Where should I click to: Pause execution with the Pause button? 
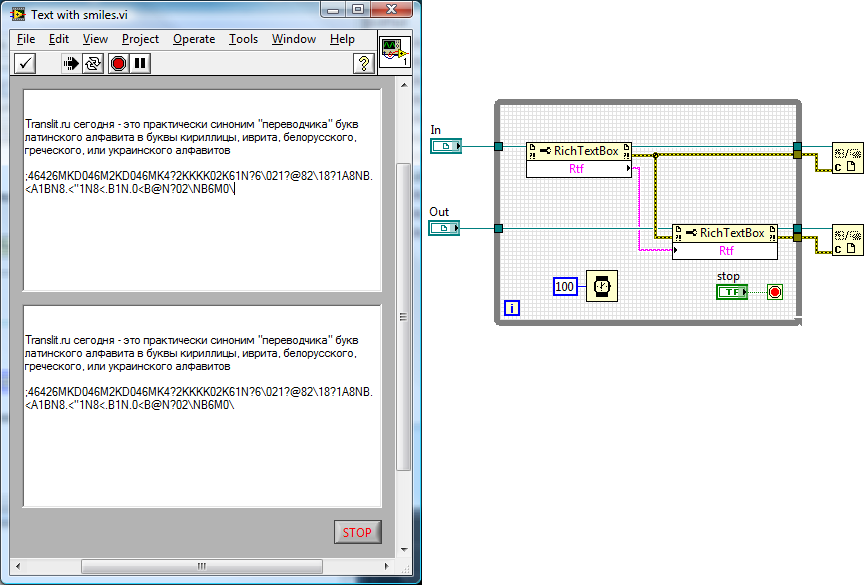click(x=141, y=64)
